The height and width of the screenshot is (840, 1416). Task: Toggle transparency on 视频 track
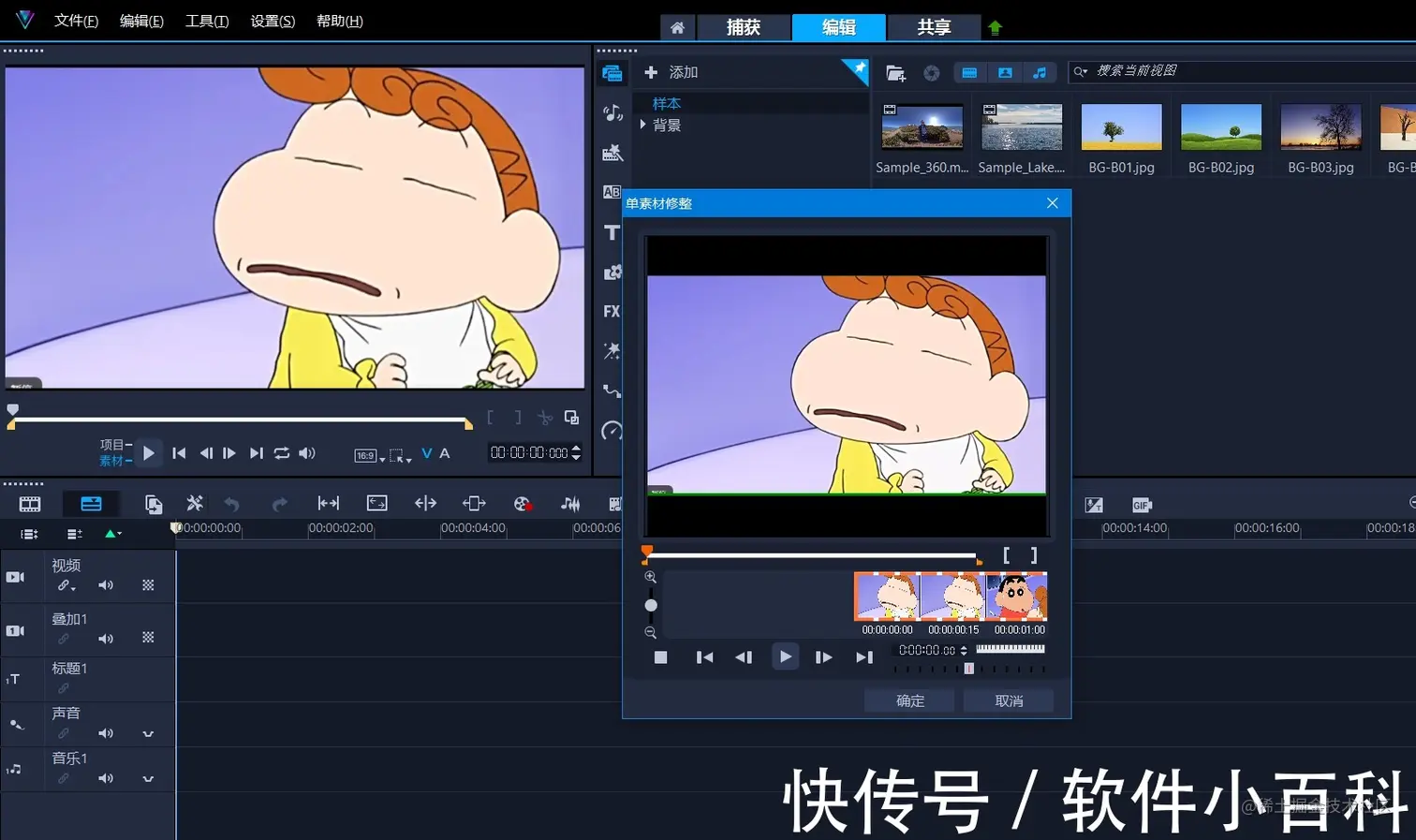[148, 585]
